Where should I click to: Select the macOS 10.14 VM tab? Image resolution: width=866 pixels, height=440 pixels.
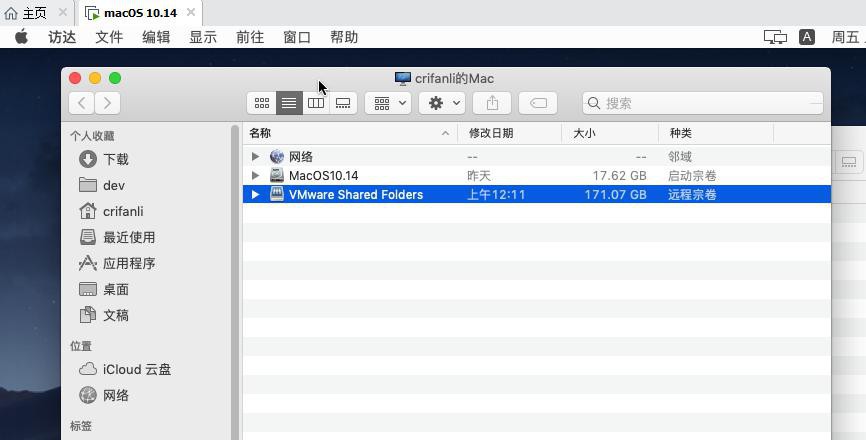[x=140, y=13]
